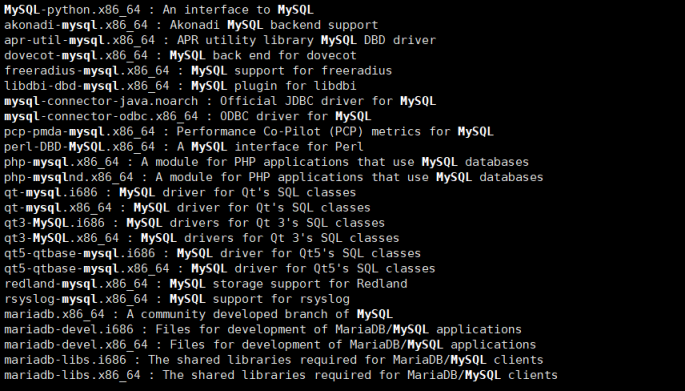Select the dovecot-mysql.x86_64 line
The height and width of the screenshot is (391, 685).
(180, 55)
